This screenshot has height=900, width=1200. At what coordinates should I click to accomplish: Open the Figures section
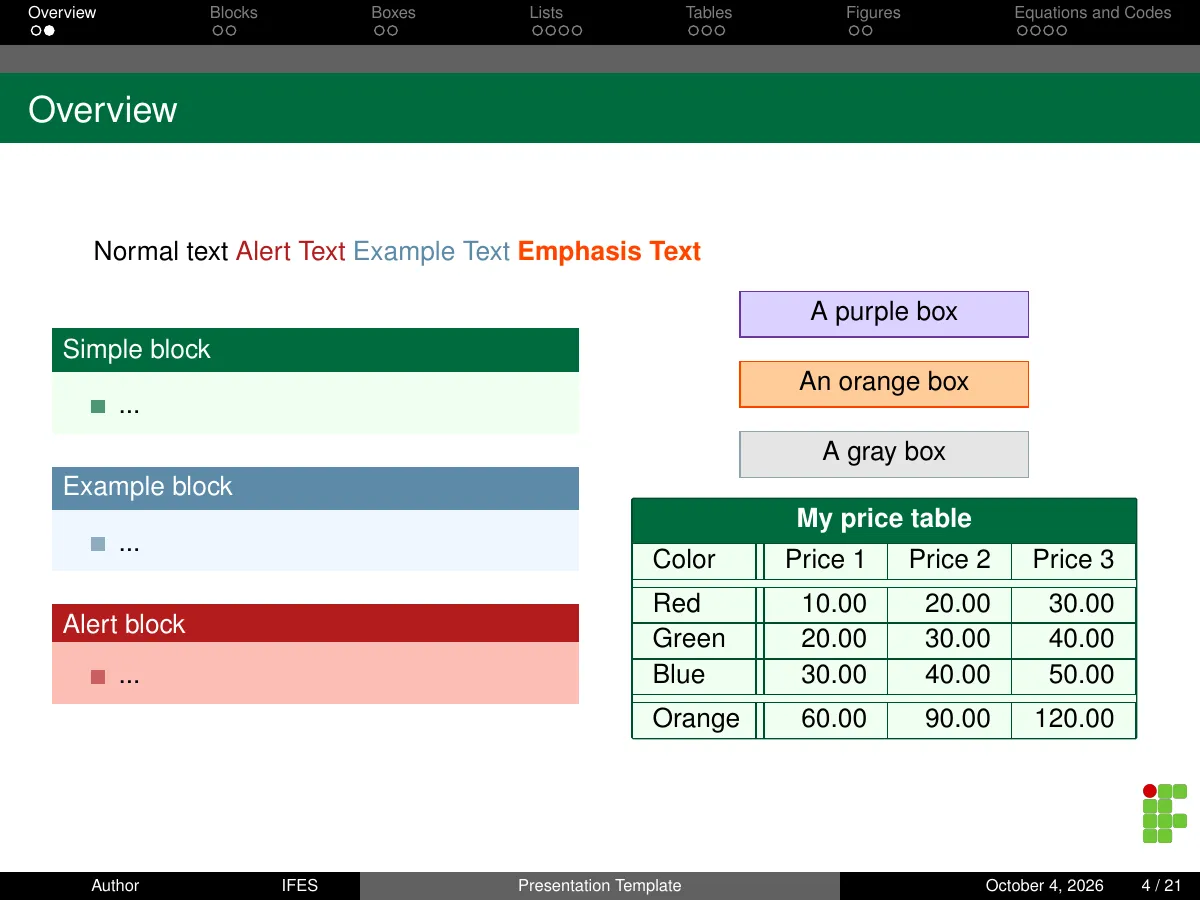(x=873, y=13)
